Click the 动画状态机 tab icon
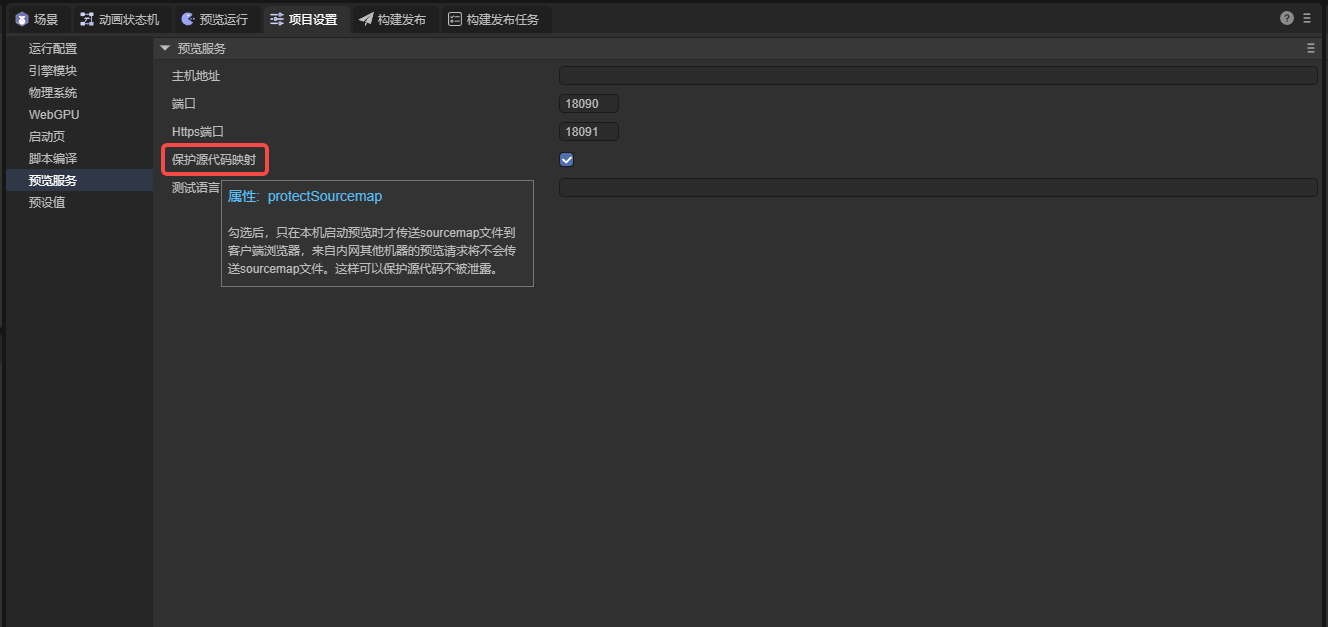The width and height of the screenshot is (1328, 627). 87,19
